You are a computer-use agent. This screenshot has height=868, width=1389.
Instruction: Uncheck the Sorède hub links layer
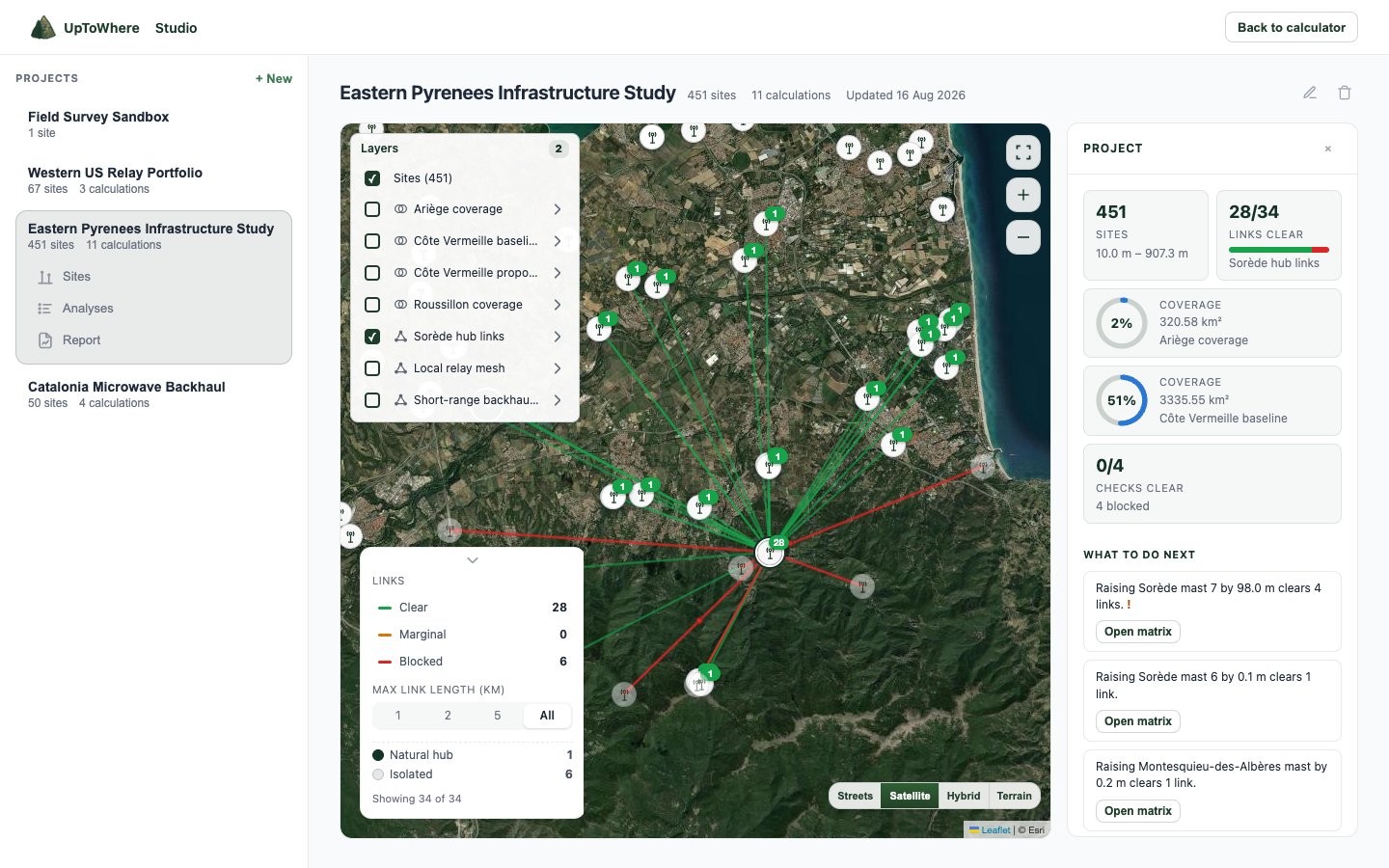pyautogui.click(x=372, y=337)
